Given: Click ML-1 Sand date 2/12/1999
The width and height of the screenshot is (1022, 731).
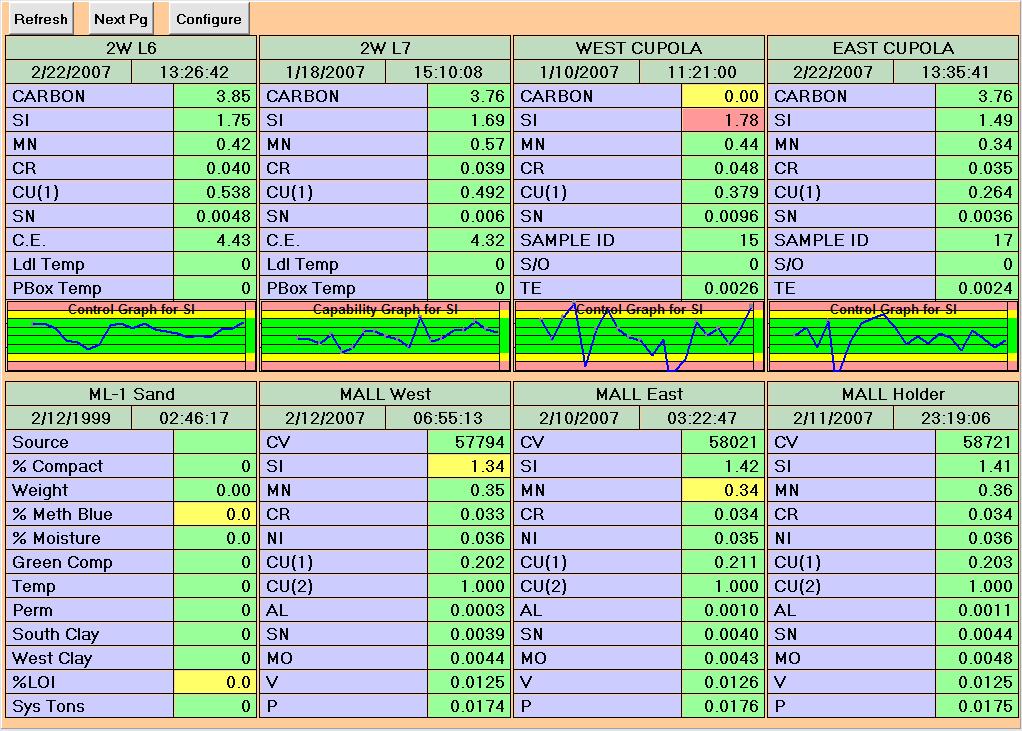Looking at the screenshot, I should tap(68, 418).
